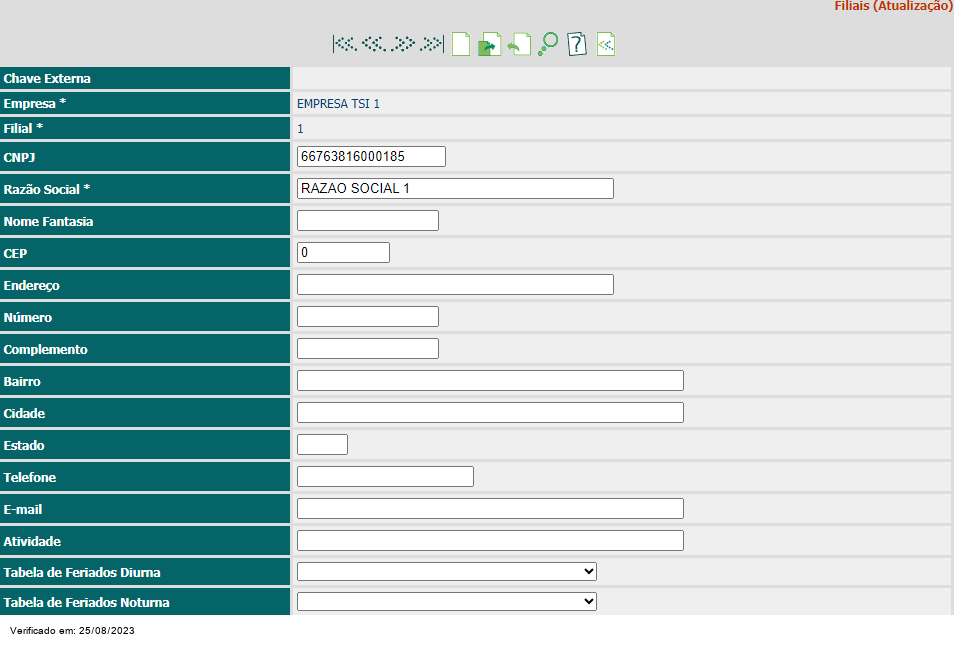Image resolution: width=954 pixels, height=645 pixels.
Task: Focus the Endereço input field
Action: coord(455,284)
